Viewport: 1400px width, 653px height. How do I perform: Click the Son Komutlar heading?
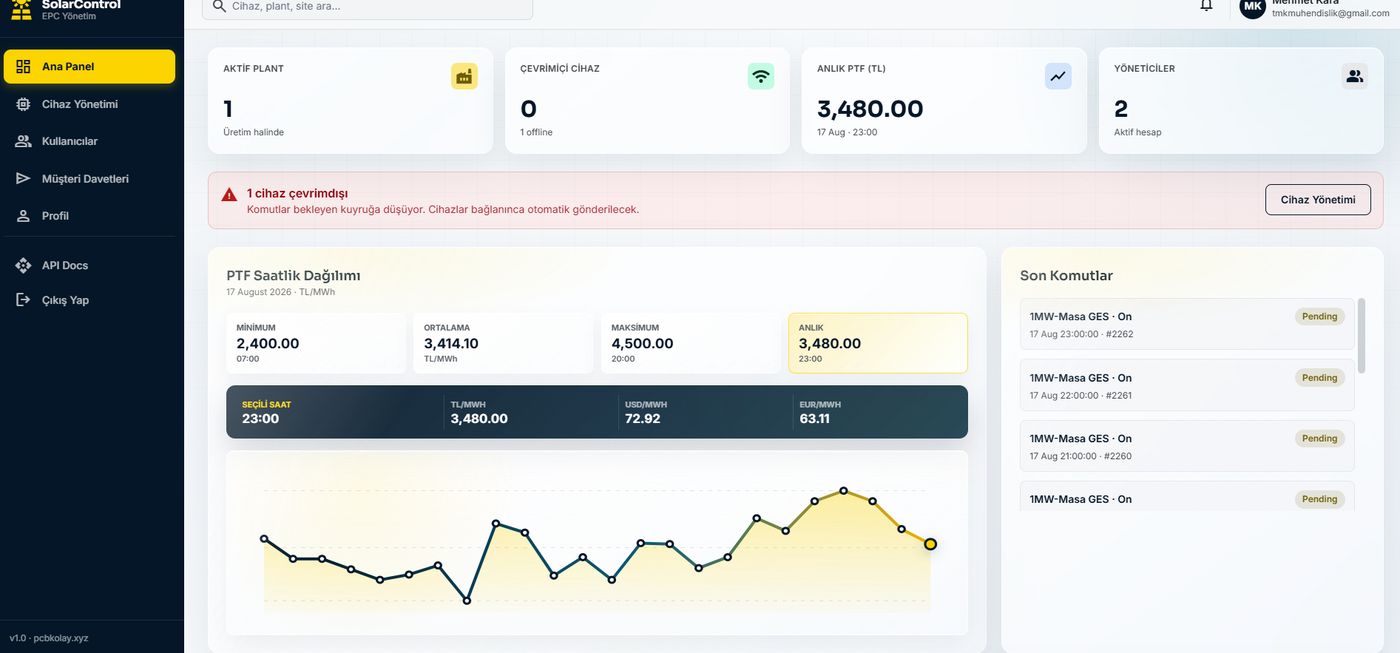[1066, 276]
